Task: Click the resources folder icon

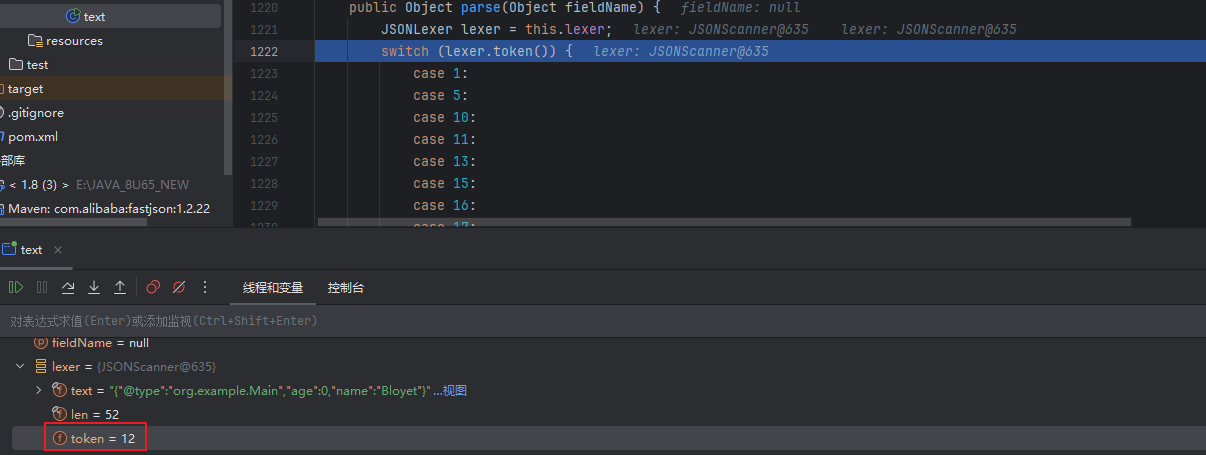Action: [36, 41]
